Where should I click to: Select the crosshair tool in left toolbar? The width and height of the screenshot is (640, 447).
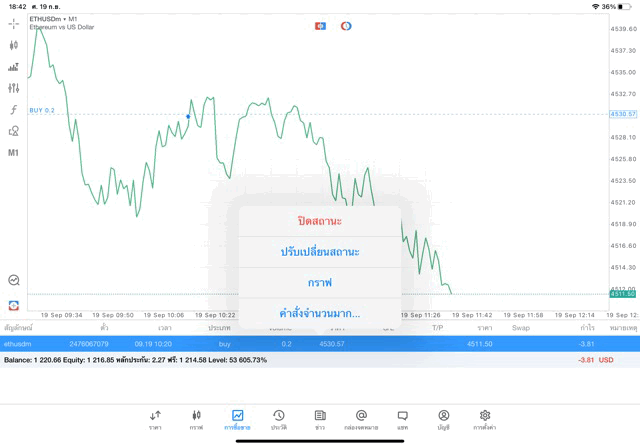coord(13,23)
